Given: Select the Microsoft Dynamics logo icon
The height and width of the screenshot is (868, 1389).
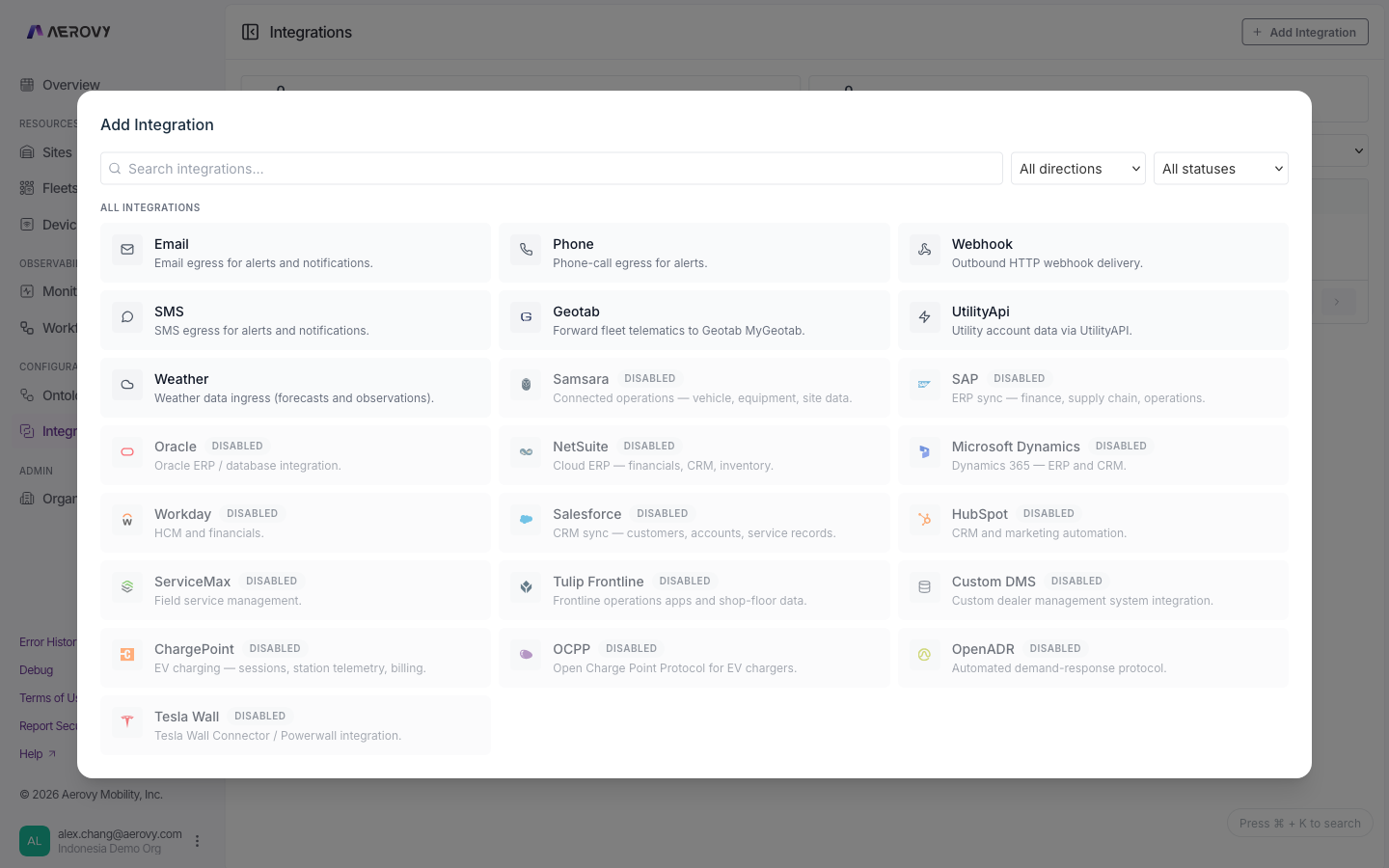Looking at the screenshot, I should point(924,452).
